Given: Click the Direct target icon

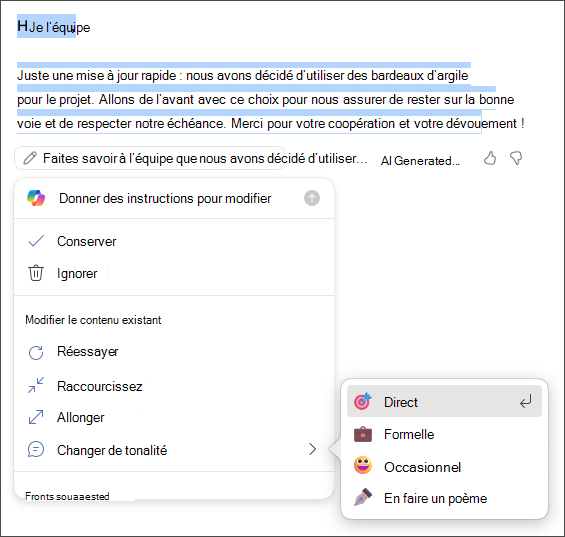Looking at the screenshot, I should pyautogui.click(x=362, y=401).
